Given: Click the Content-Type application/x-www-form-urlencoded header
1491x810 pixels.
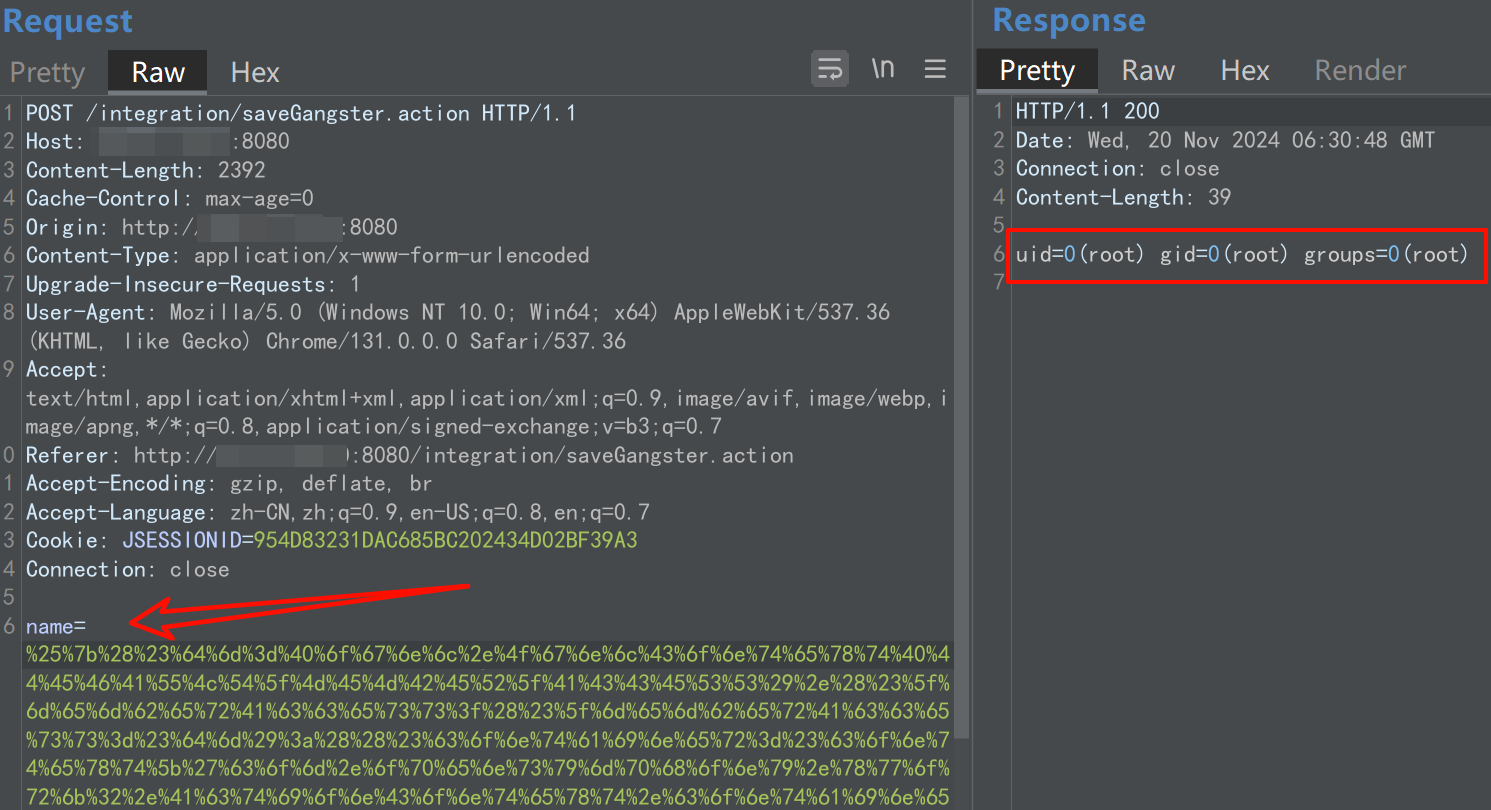Looking at the screenshot, I should pos(308,256).
